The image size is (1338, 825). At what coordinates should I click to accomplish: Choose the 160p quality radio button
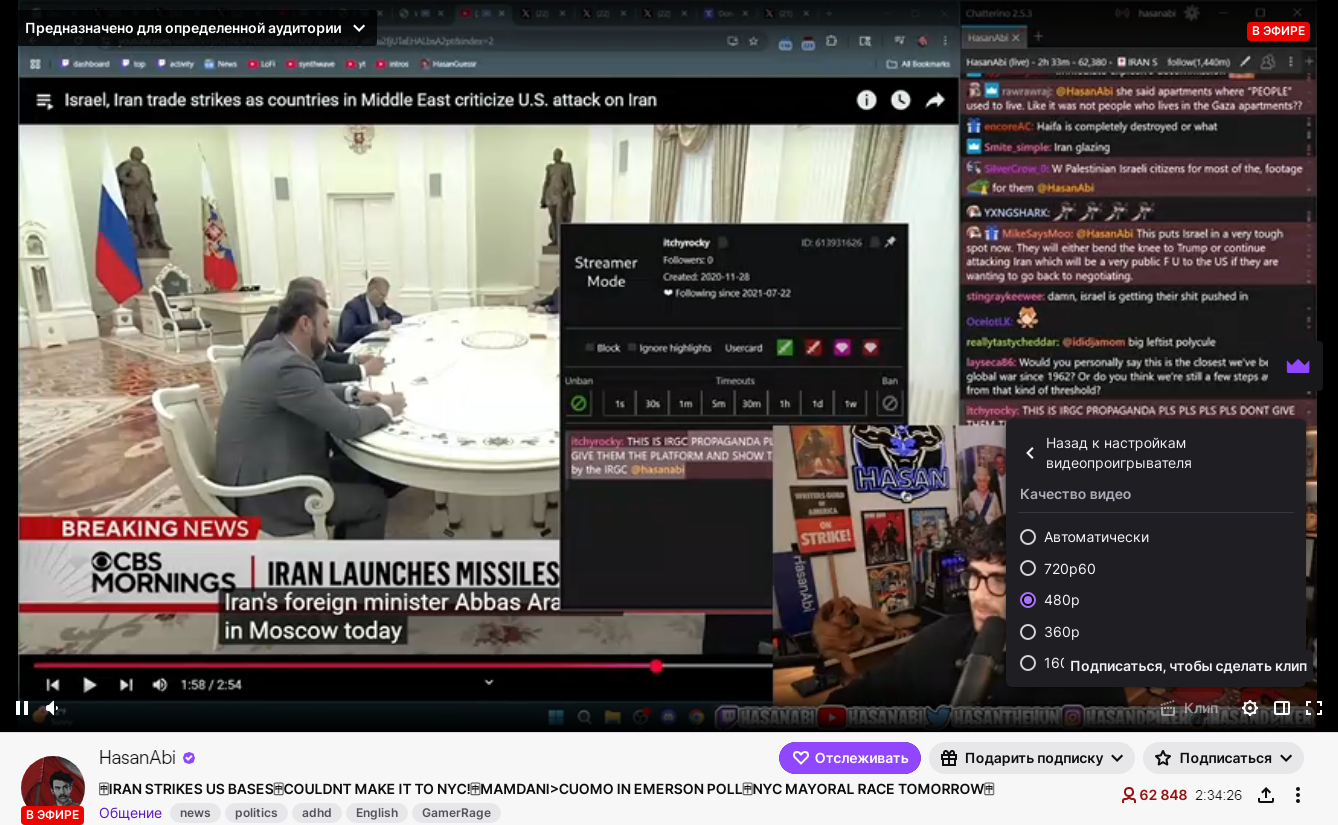coord(1028,663)
